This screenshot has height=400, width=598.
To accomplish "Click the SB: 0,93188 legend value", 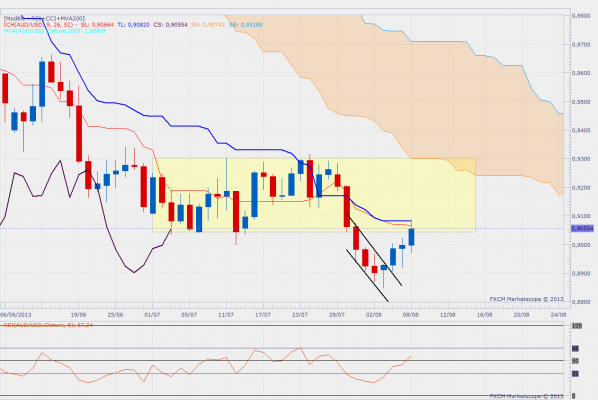I will point(246,25).
